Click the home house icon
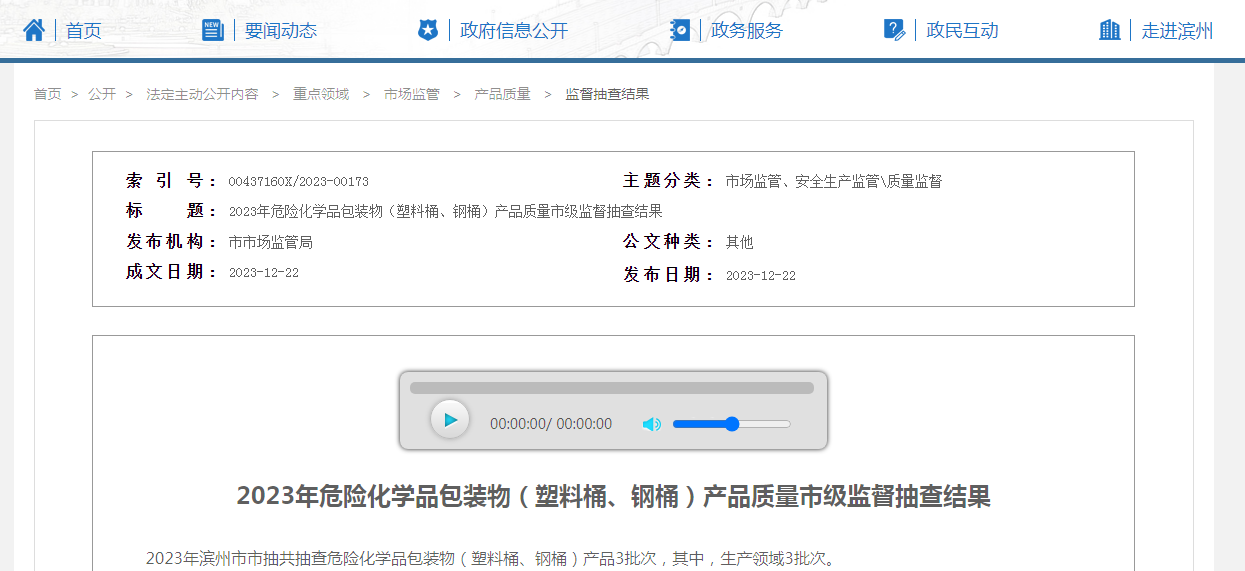The height and width of the screenshot is (571, 1245). [34, 30]
